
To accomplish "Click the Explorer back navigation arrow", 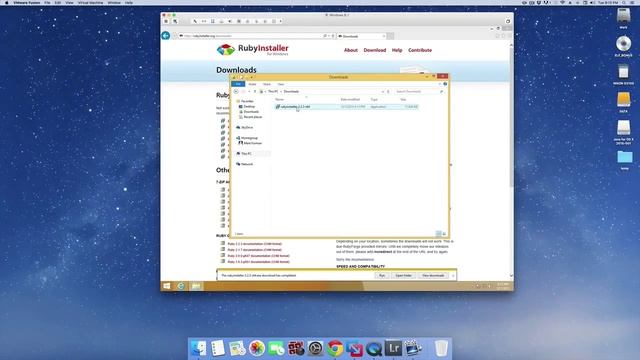I will point(236,91).
